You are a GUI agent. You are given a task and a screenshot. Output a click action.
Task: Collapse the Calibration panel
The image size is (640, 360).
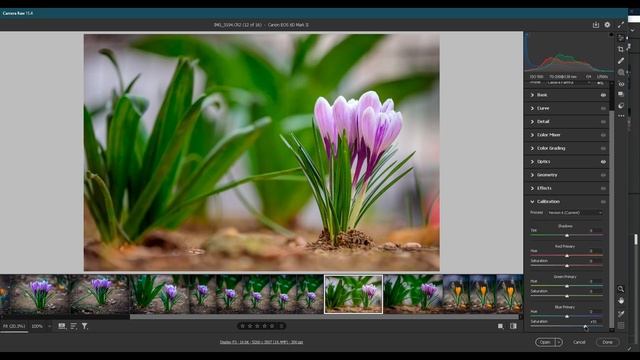(532, 202)
